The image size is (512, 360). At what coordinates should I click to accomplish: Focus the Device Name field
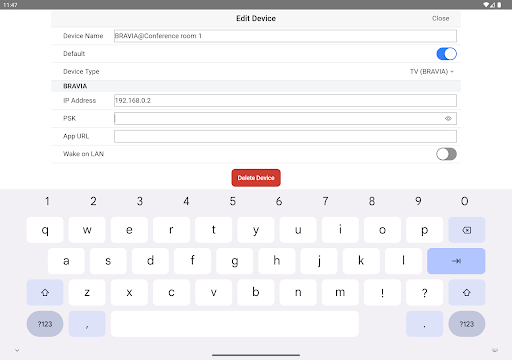[285, 36]
